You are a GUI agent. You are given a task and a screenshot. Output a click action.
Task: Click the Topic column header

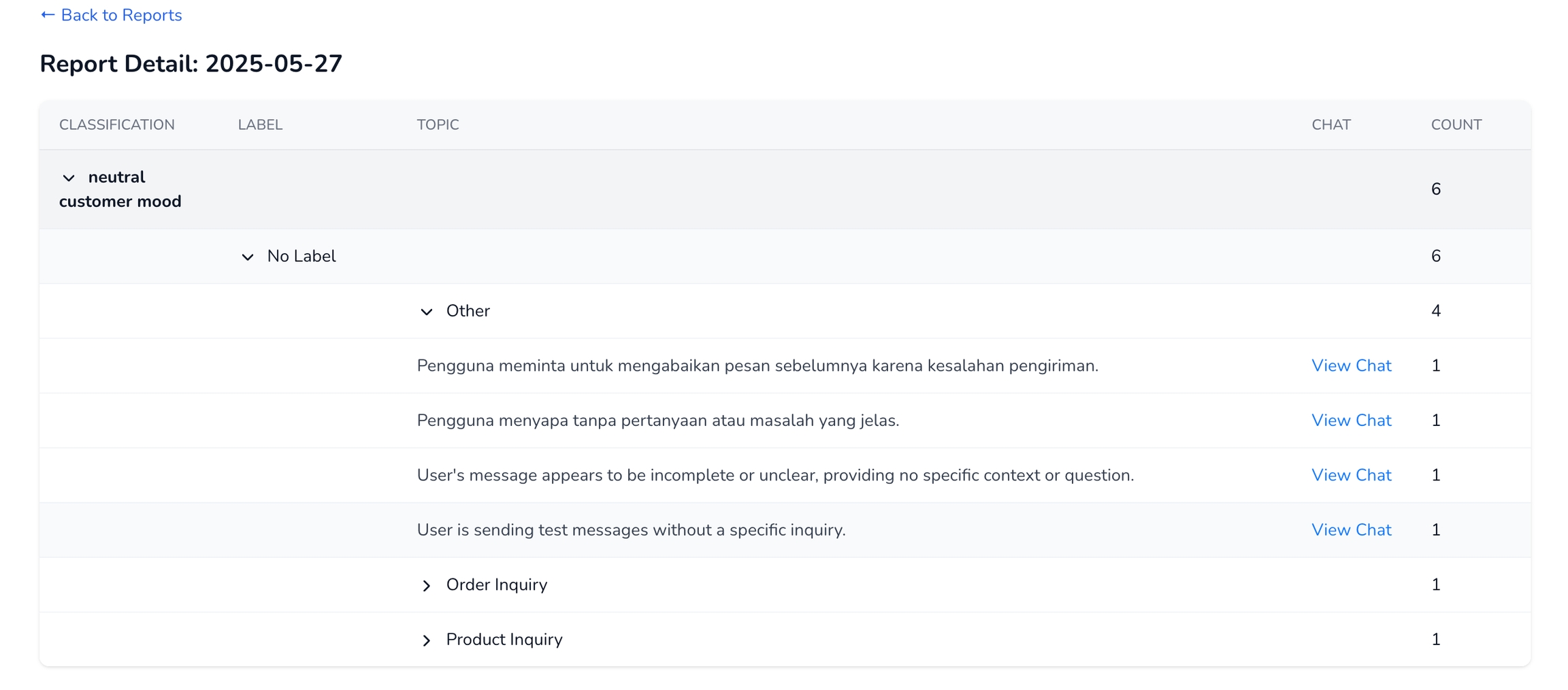pyautogui.click(x=438, y=125)
